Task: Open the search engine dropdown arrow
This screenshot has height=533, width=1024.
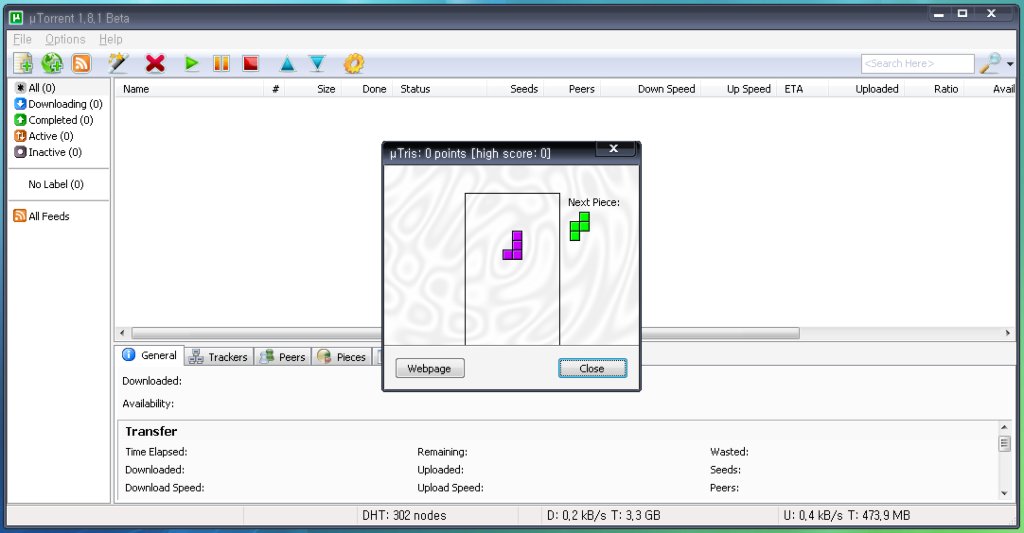Action: pos(1010,64)
